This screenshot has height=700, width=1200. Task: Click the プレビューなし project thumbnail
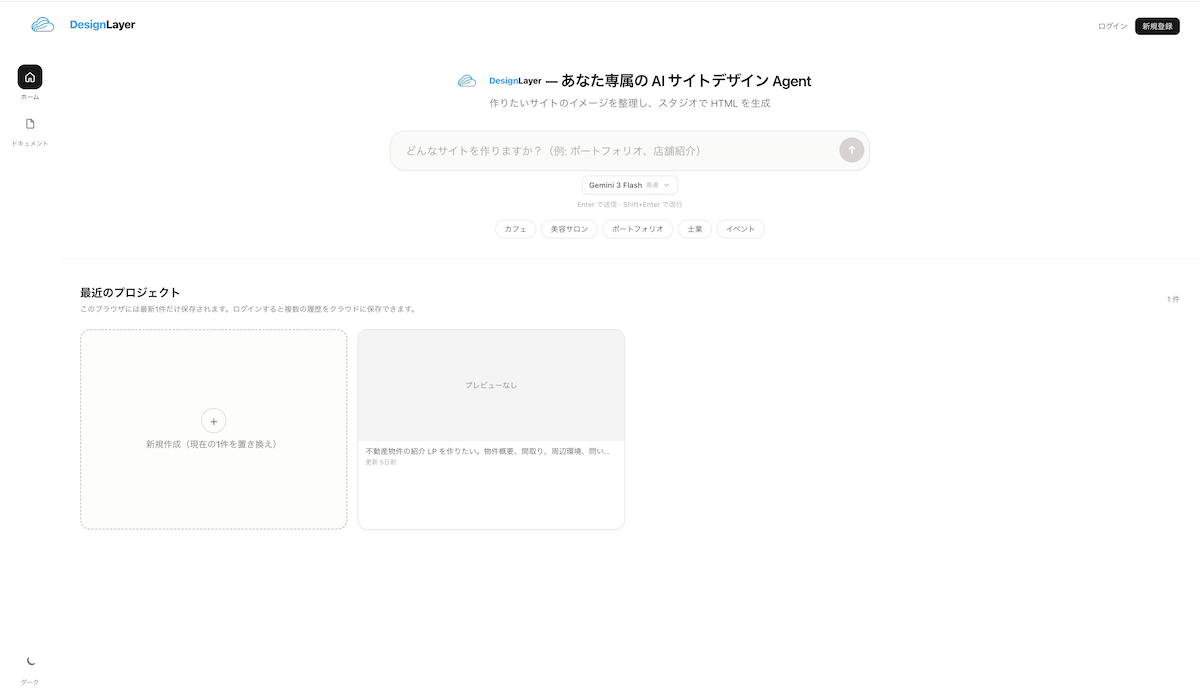491,385
